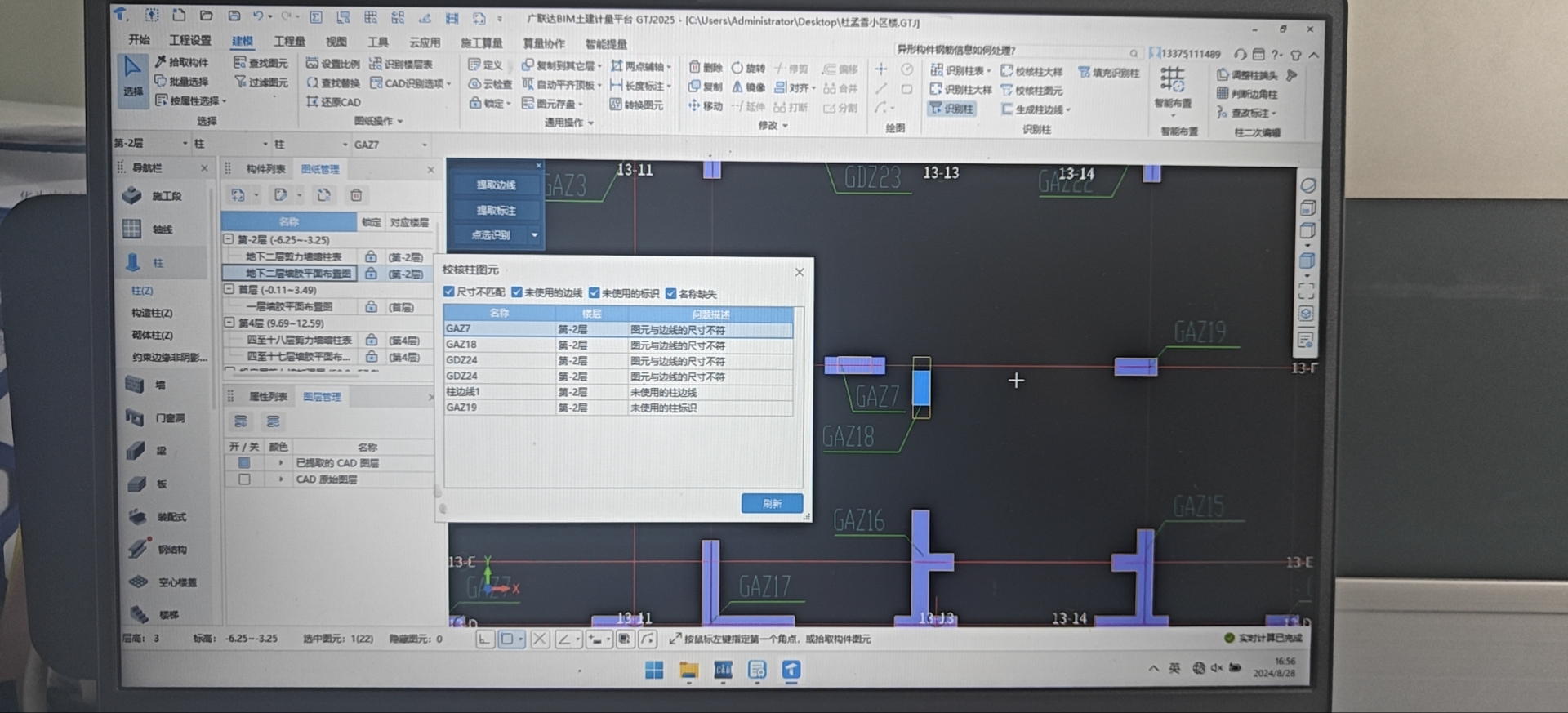This screenshot has height=713, width=1568.
Task: Open the 开始 menu tab
Action: coord(139,39)
